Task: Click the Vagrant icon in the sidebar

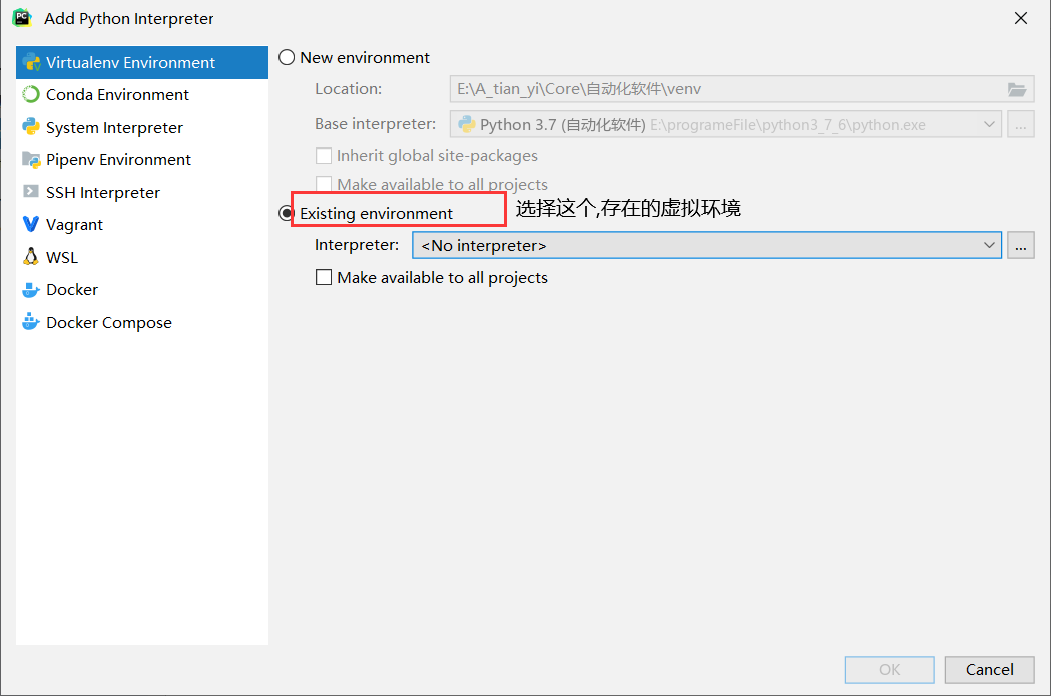Action: (28, 224)
